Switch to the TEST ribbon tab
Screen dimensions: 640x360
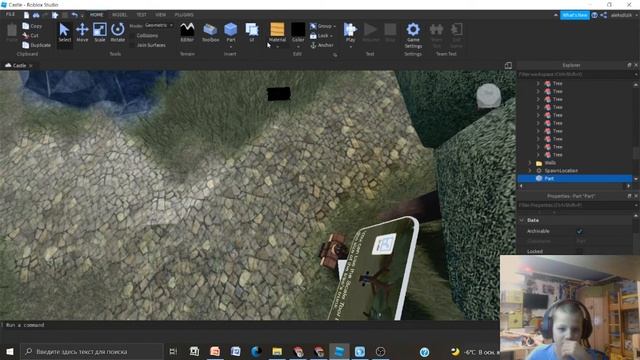coord(141,15)
